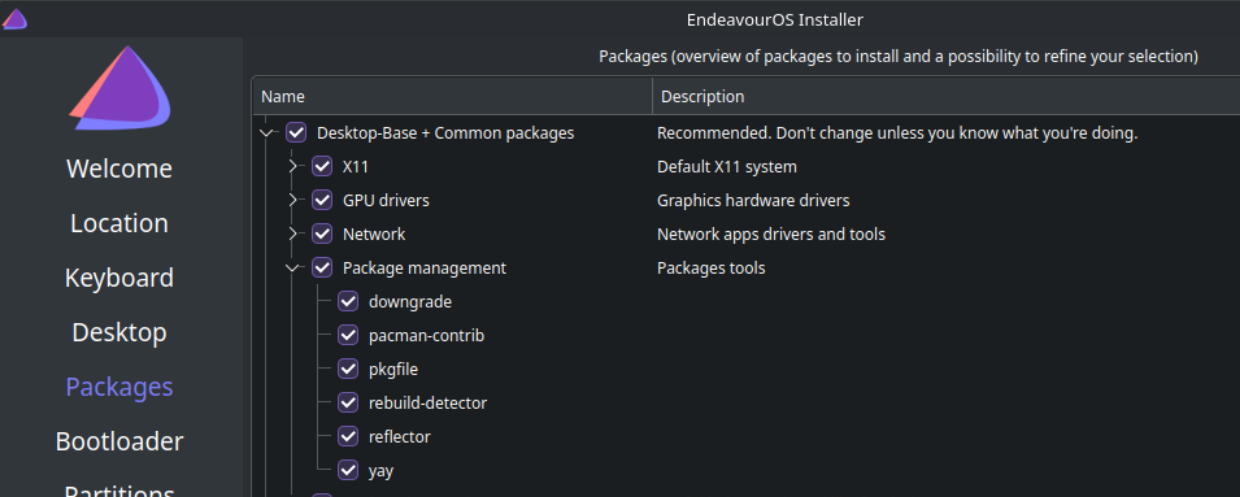Toggle the reflector checkbox
This screenshot has height=497, width=1240.
(x=348, y=437)
